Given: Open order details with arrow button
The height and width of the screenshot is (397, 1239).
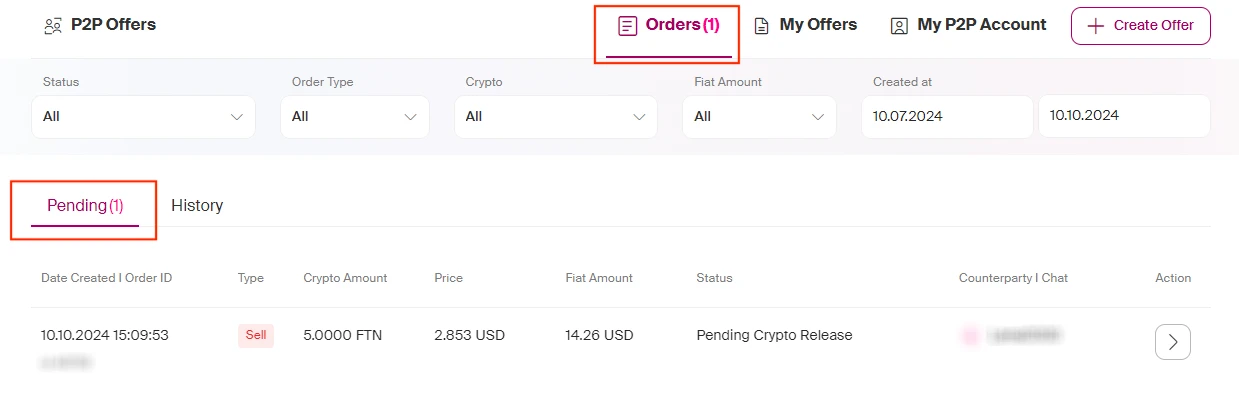Looking at the screenshot, I should click(1173, 342).
